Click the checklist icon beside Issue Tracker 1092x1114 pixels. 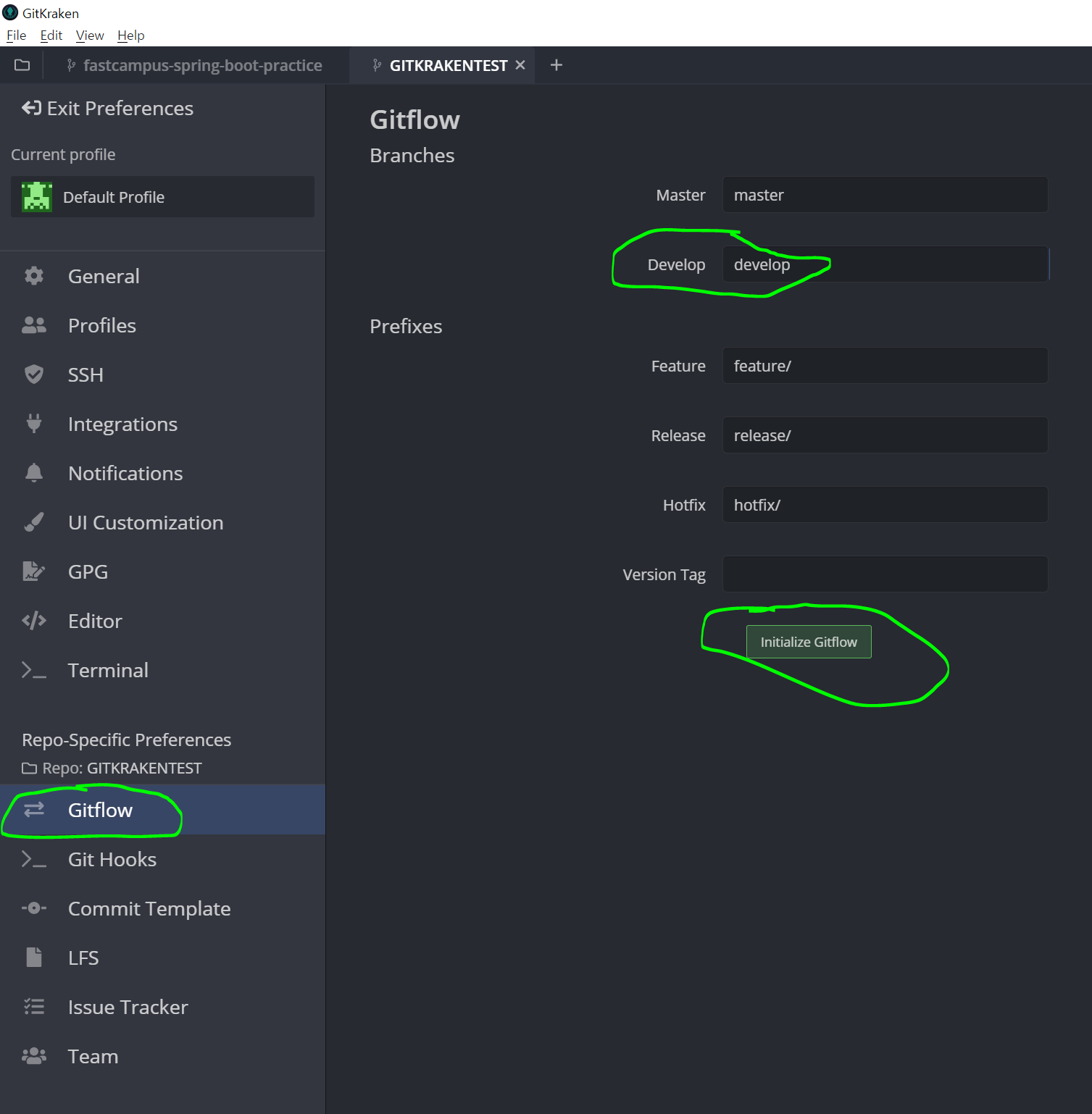[x=34, y=1007]
